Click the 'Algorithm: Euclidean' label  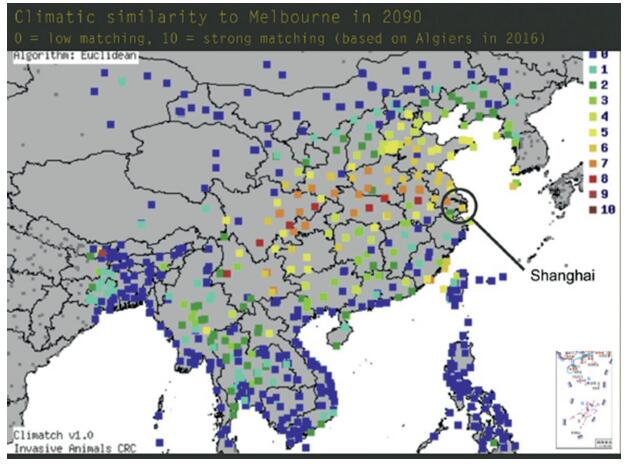(74, 56)
